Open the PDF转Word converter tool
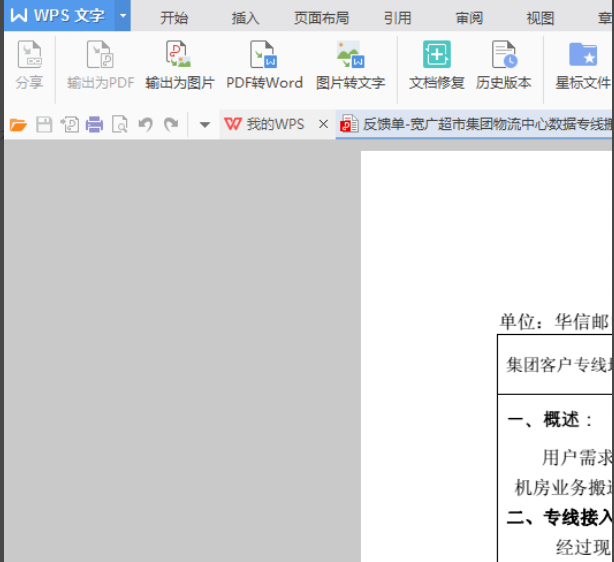 264,56
